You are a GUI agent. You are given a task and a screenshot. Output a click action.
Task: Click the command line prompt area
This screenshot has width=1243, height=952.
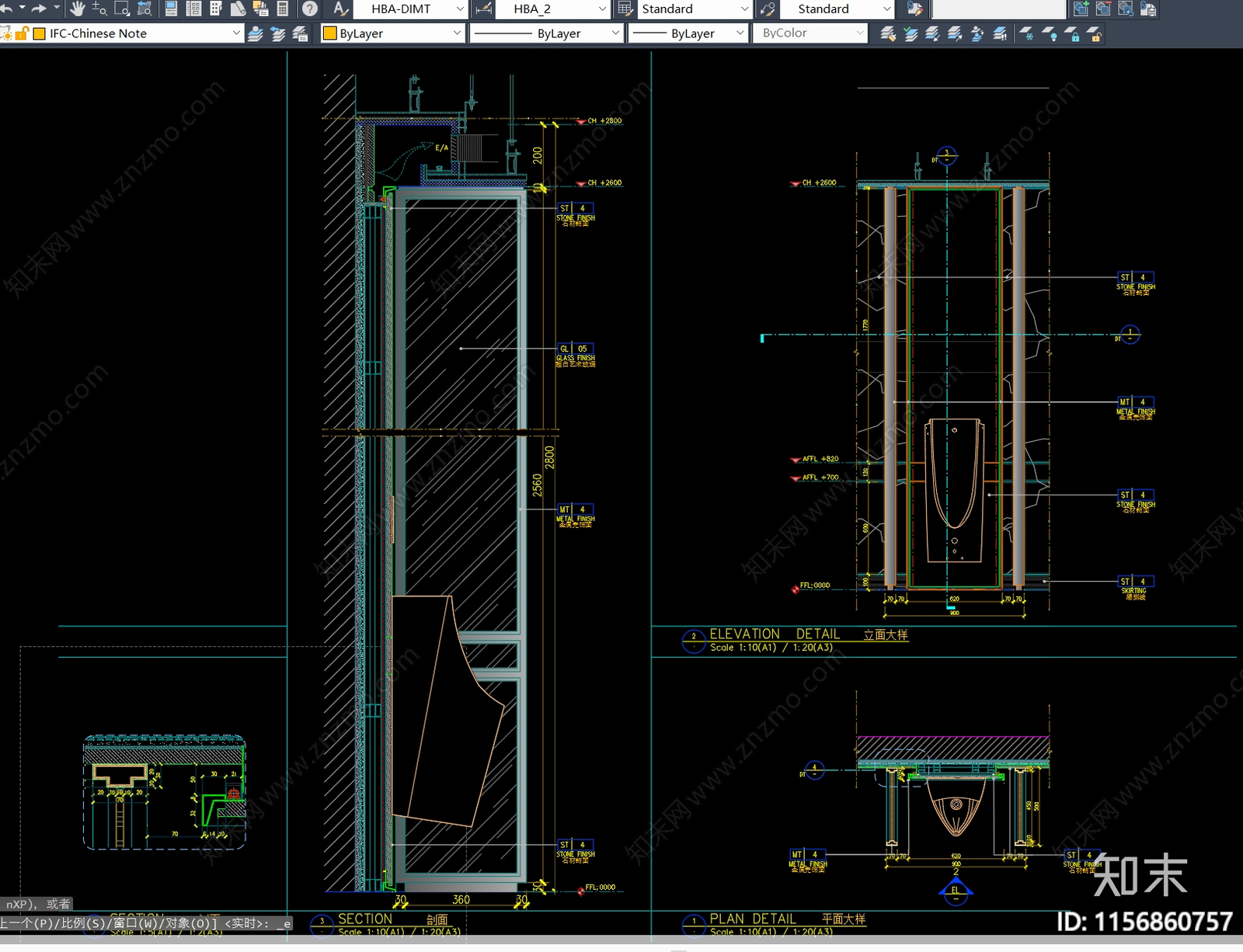coord(146,923)
